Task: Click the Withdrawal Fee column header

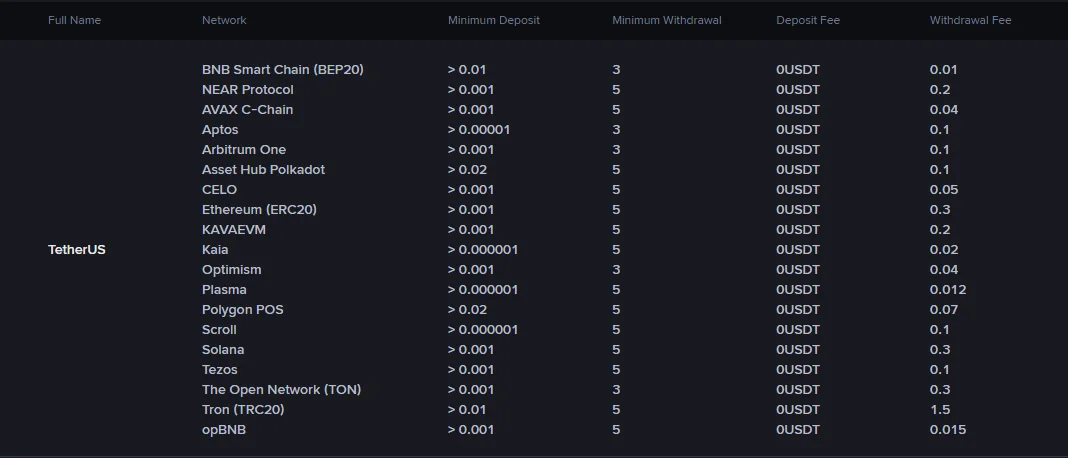Action: pos(971,20)
